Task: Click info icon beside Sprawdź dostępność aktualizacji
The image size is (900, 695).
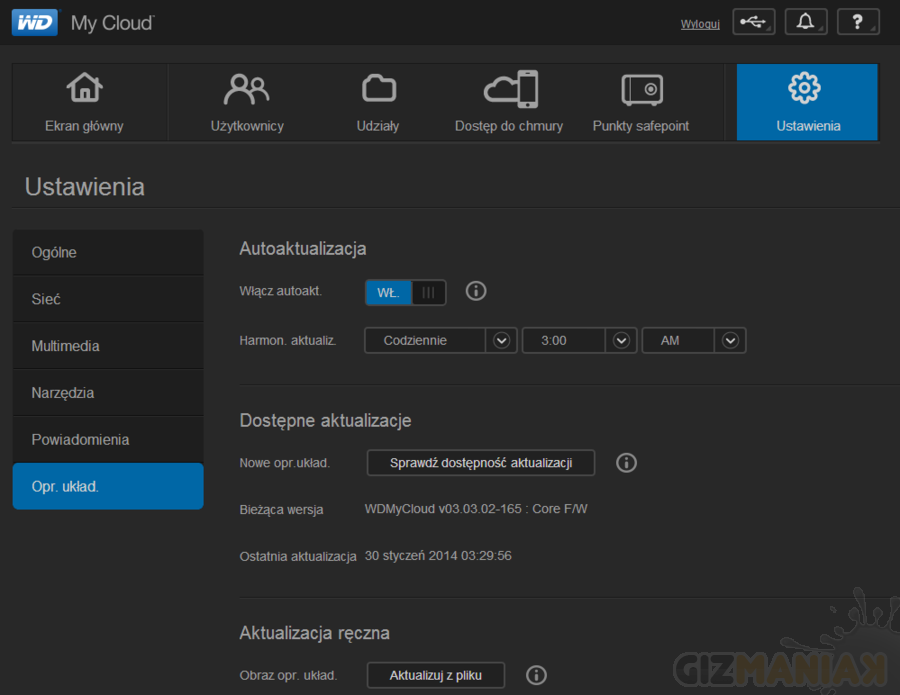Action: (x=626, y=462)
